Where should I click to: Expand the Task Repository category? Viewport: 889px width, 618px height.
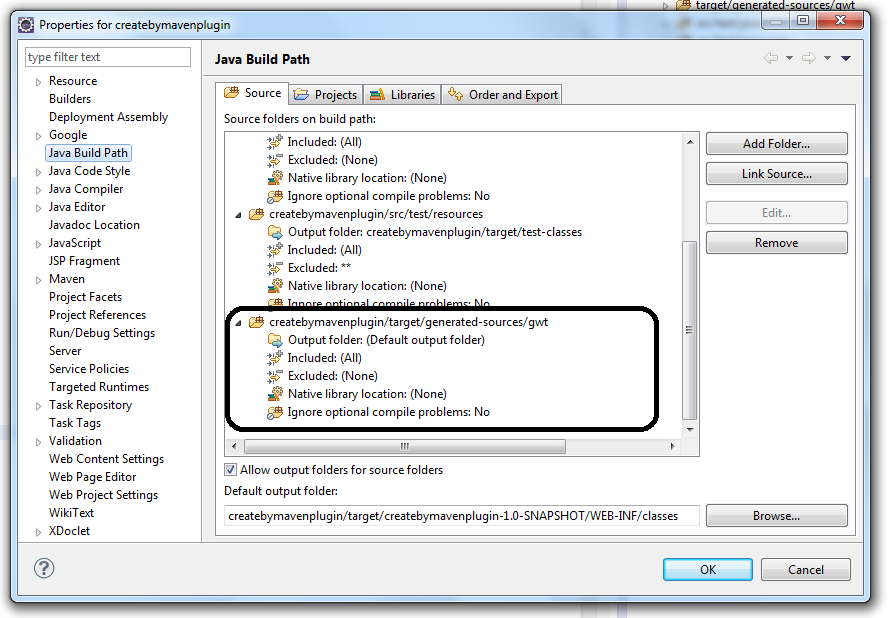tap(38, 406)
